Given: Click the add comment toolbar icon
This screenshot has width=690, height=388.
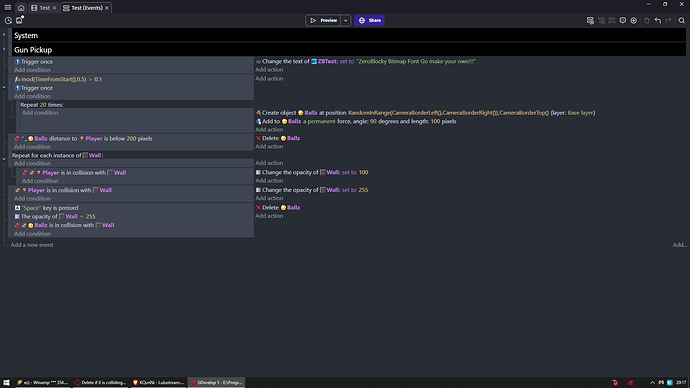Looking at the screenshot, I should tap(623, 20).
